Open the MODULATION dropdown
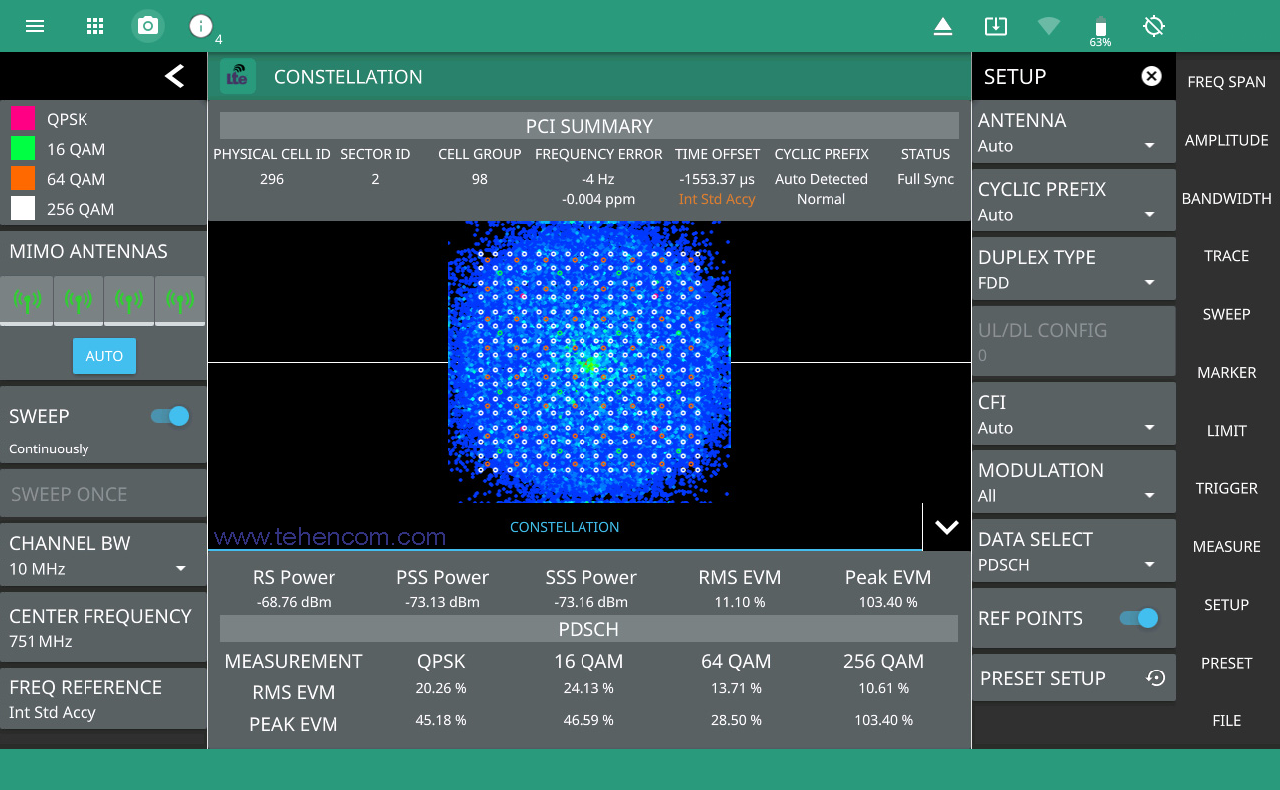1280x790 pixels. pyautogui.click(x=1073, y=482)
